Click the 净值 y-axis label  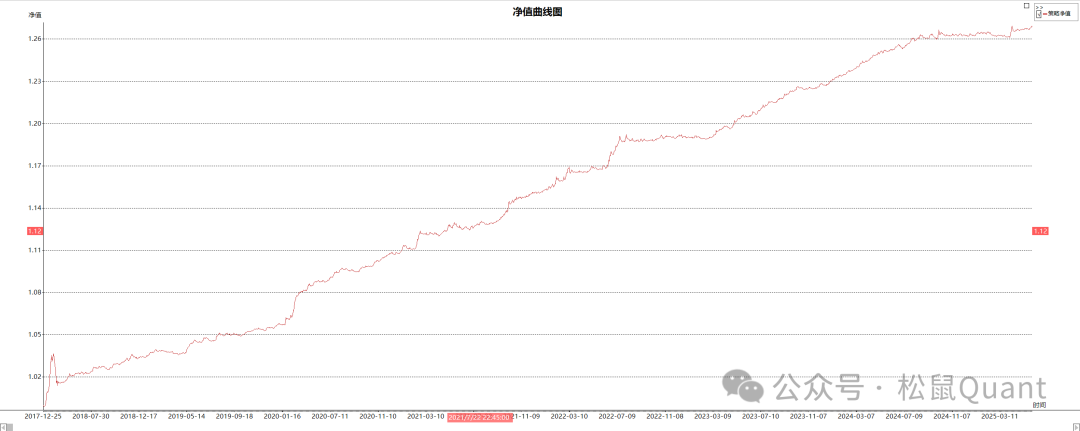pyautogui.click(x=35, y=16)
